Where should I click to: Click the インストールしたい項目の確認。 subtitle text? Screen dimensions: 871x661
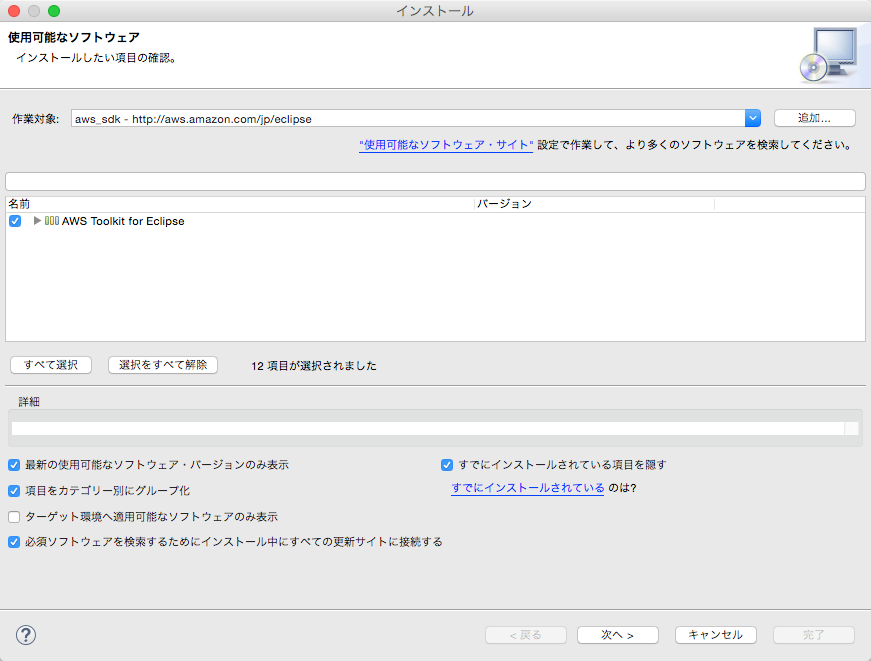(97, 58)
